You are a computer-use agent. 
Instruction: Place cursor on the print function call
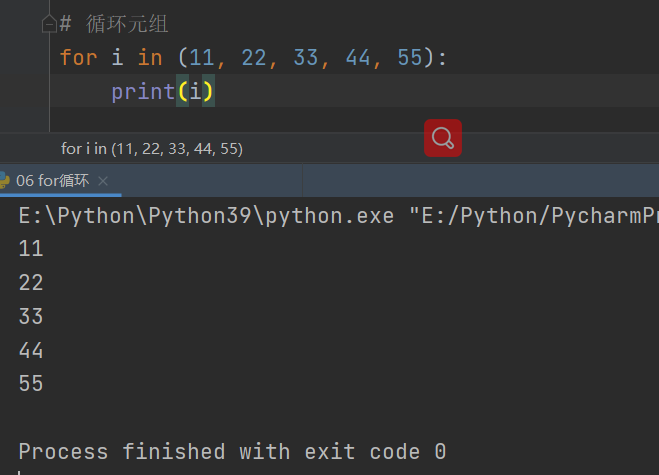(142, 91)
